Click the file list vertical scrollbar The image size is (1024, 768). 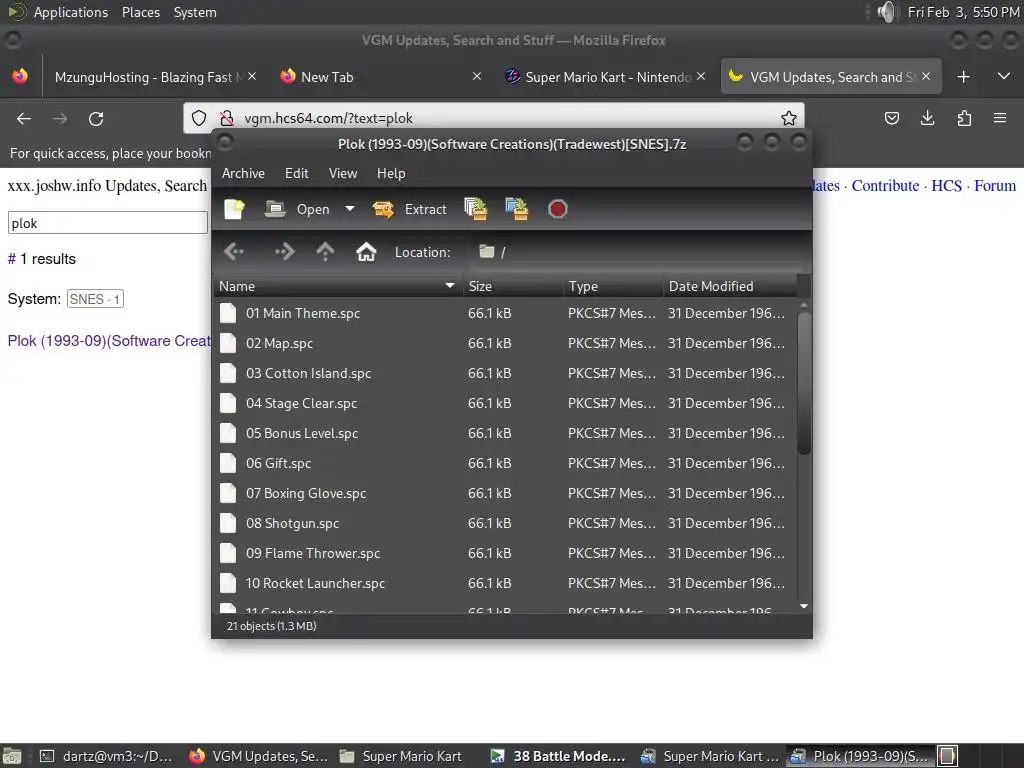(804, 382)
